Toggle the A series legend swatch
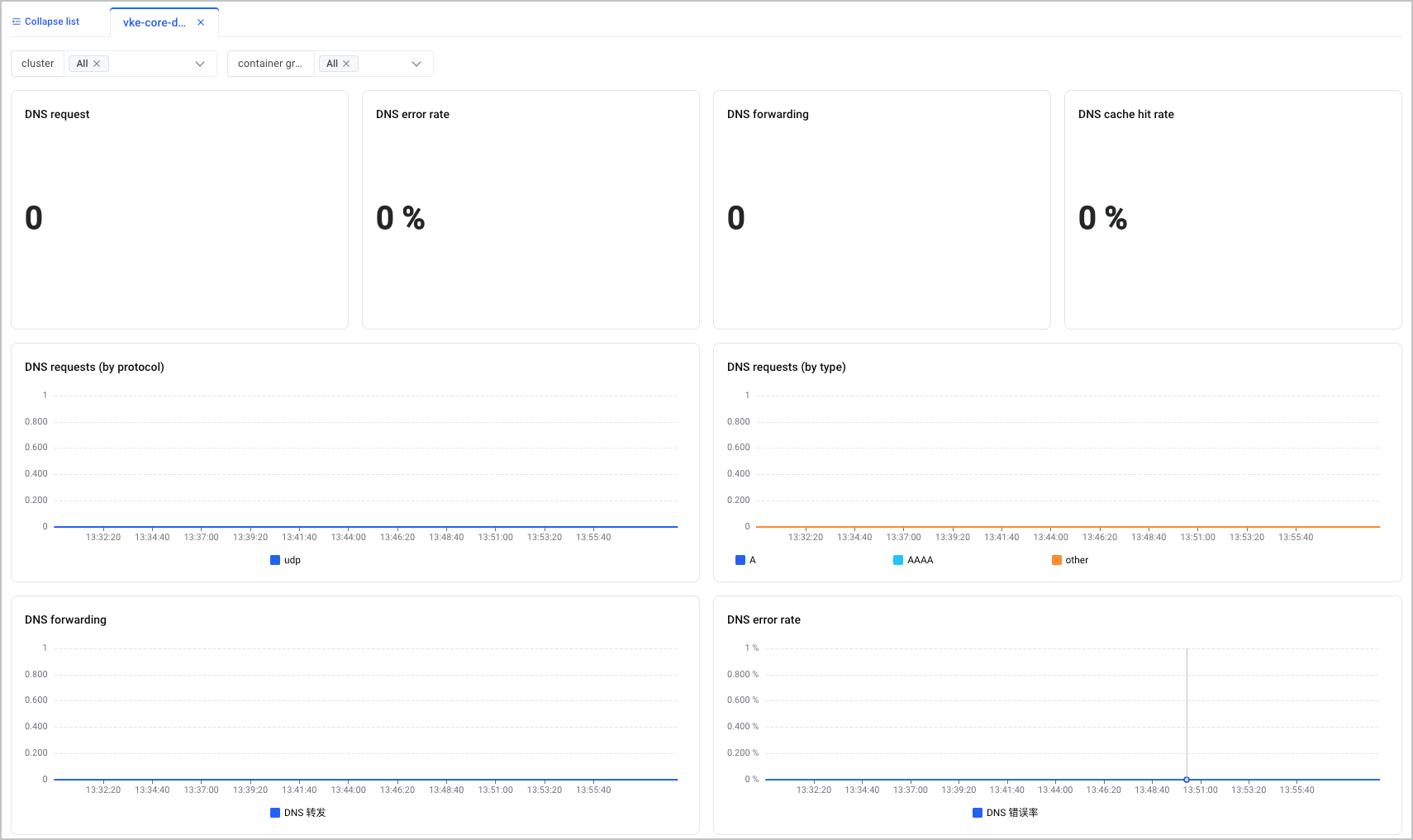 [740, 560]
